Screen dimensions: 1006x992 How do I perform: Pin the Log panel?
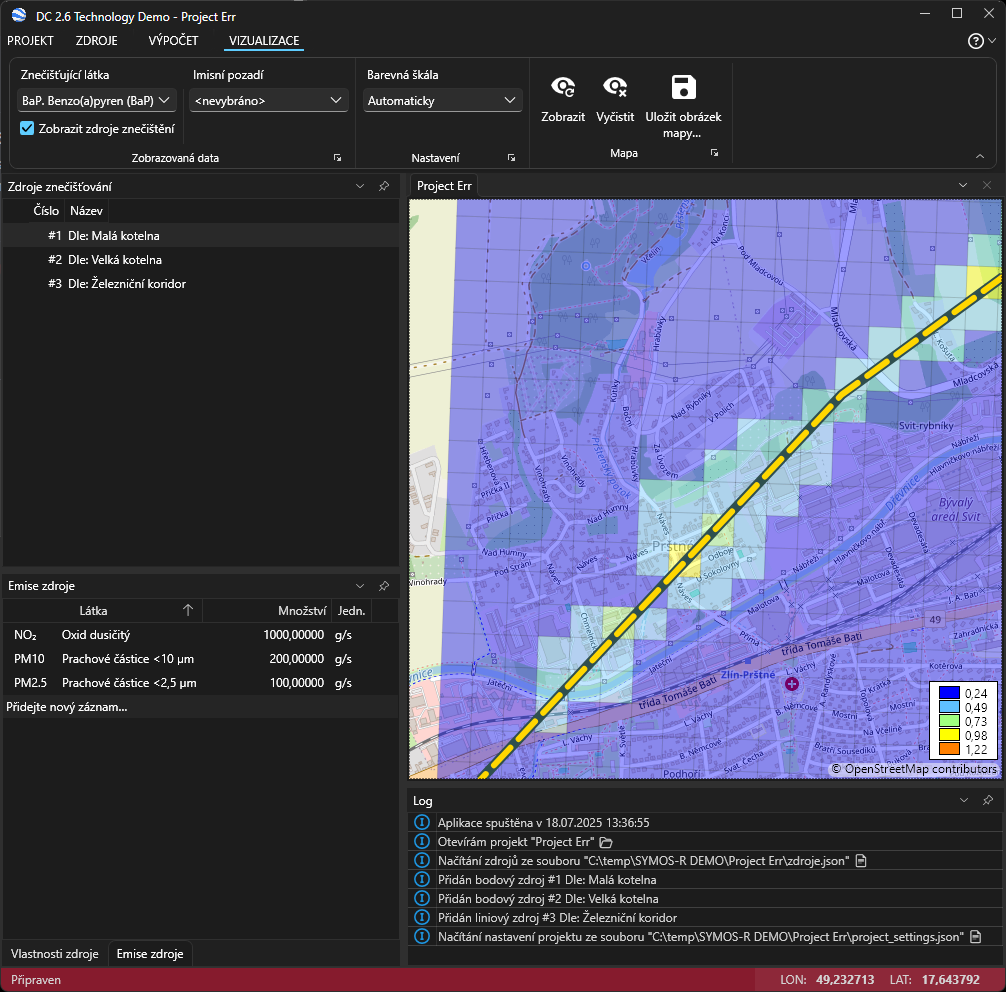[987, 800]
